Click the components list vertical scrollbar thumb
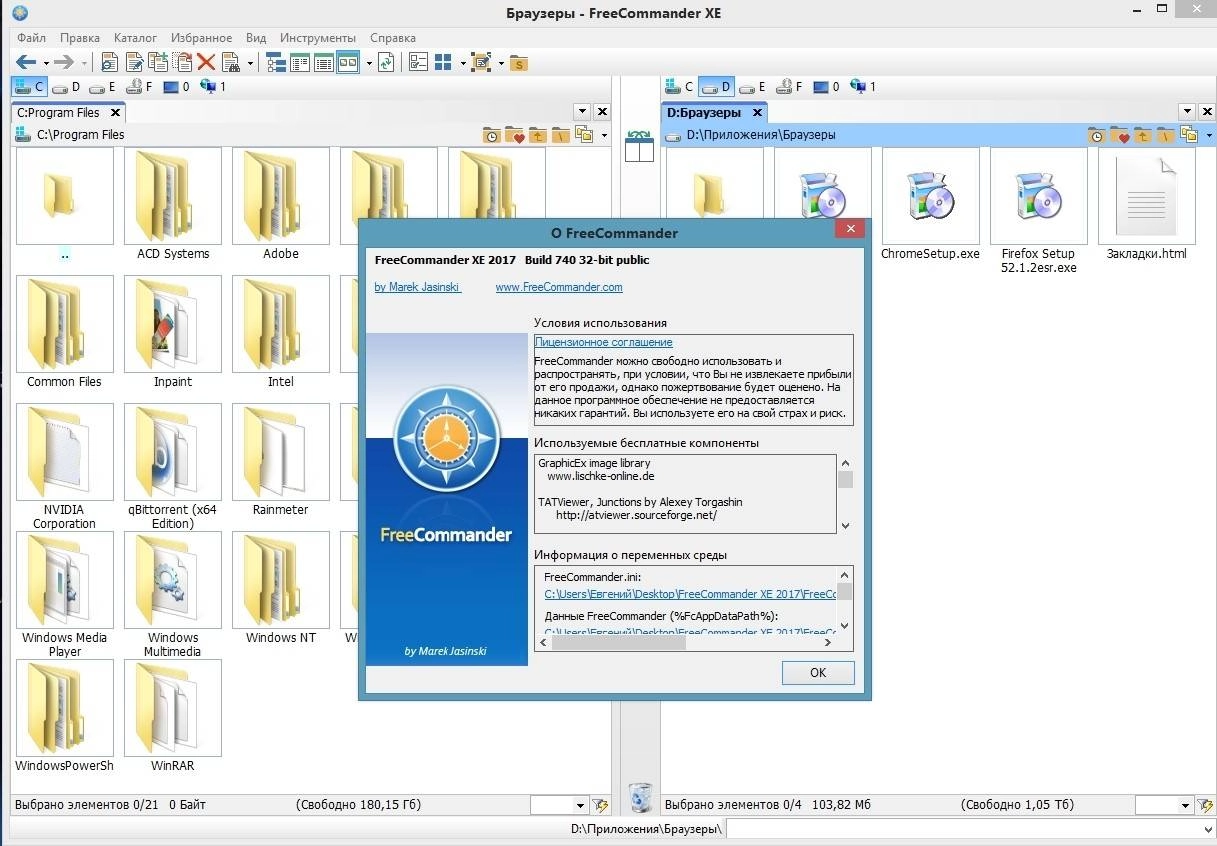 (845, 479)
